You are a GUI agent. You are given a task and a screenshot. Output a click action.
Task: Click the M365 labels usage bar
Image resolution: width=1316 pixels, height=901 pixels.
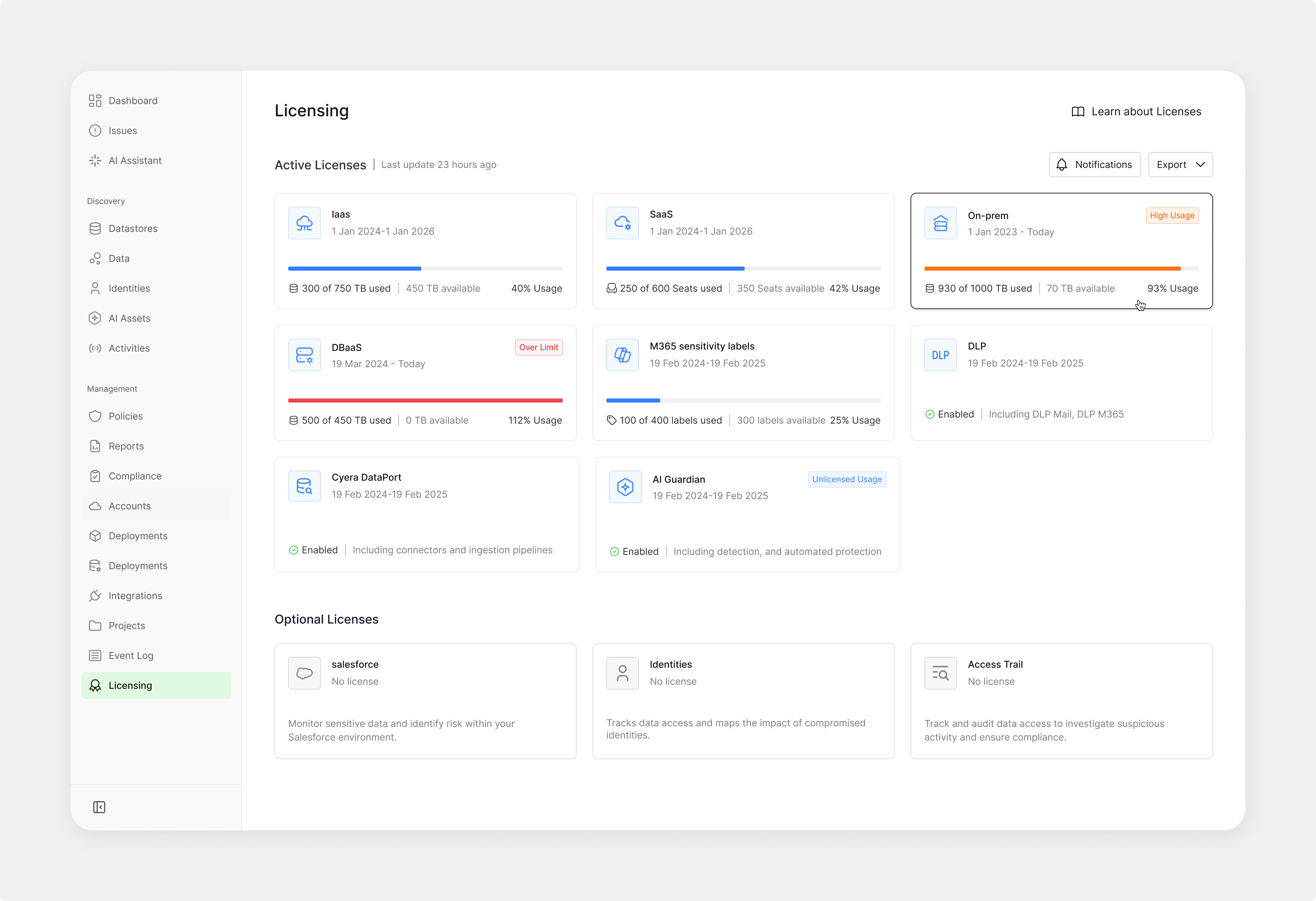click(743, 401)
